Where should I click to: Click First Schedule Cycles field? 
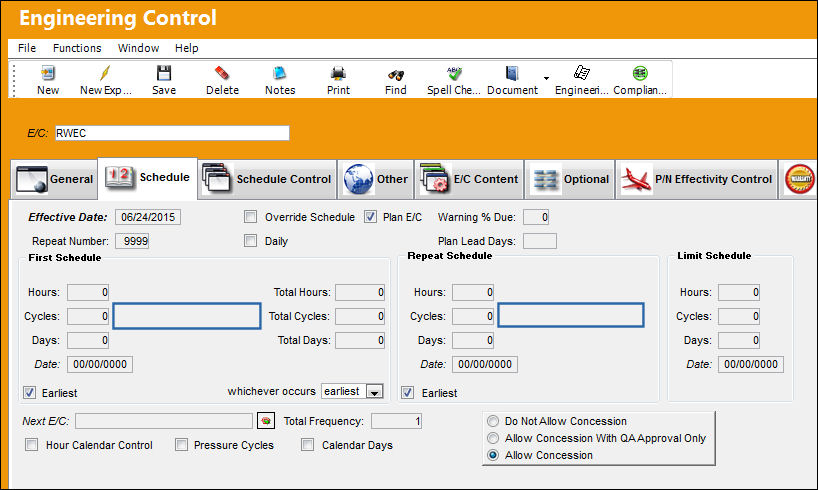(88, 316)
